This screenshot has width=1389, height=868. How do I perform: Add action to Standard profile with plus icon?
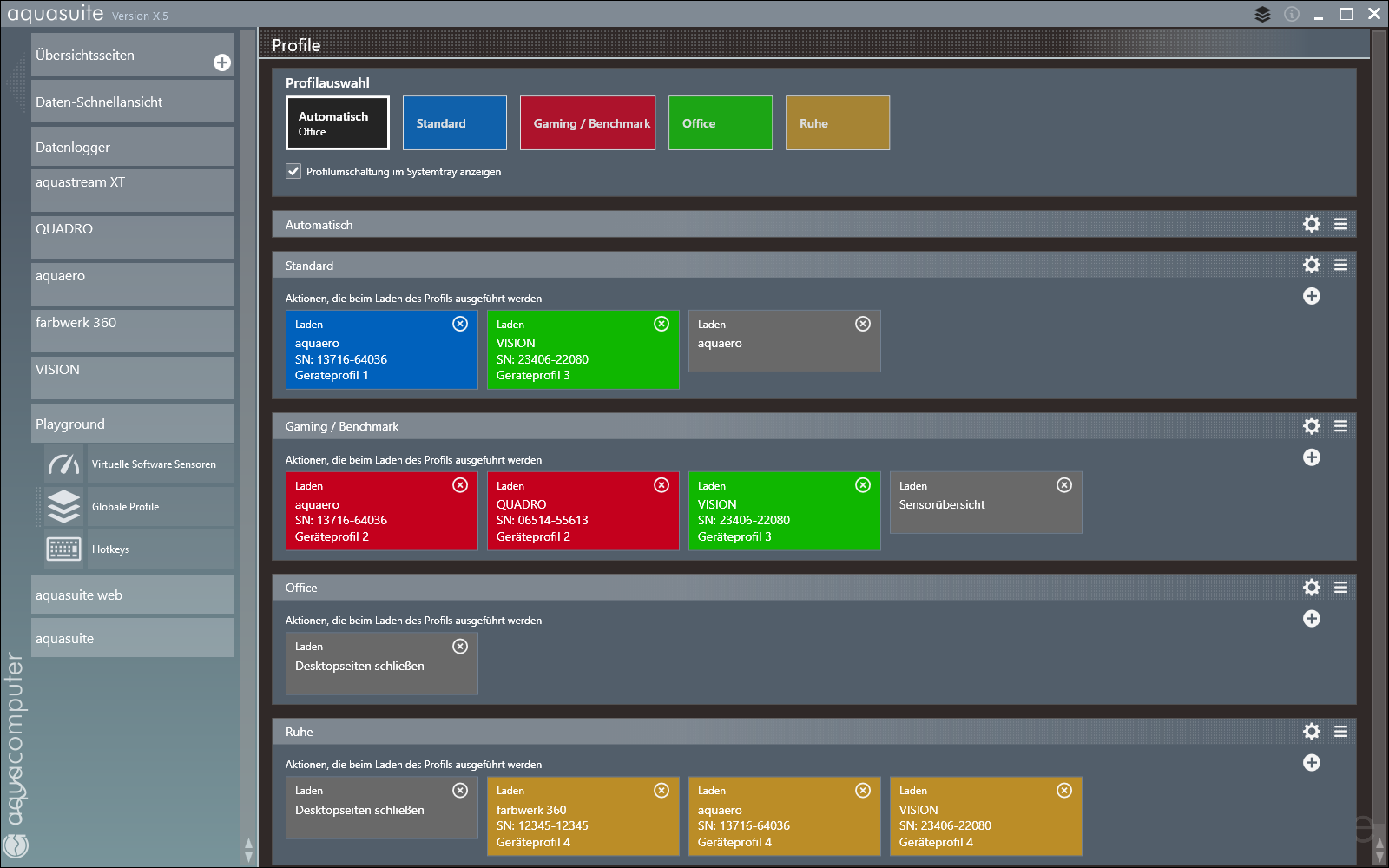(1312, 296)
